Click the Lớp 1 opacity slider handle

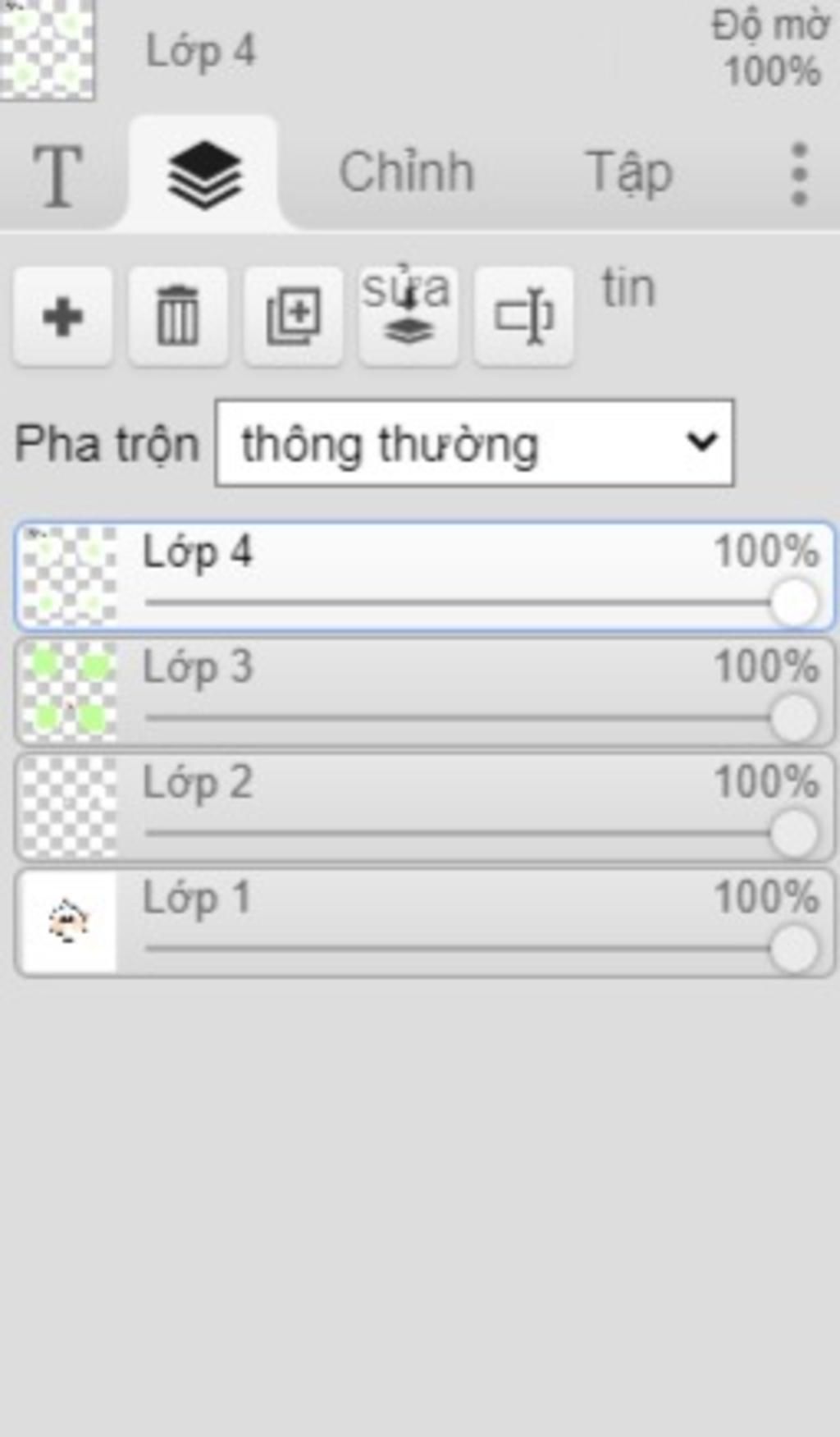tap(794, 949)
